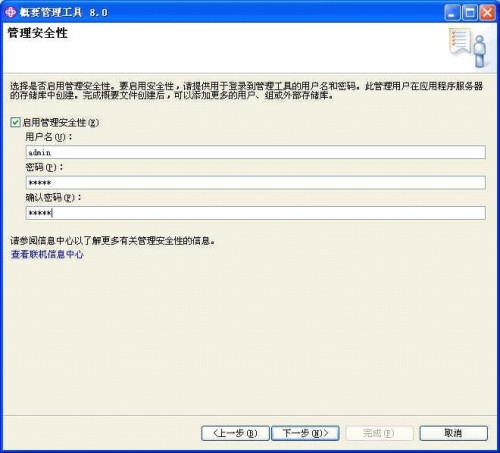The image size is (500, 453).
Task: Focus the 用户名 field containing admin
Action: (255, 152)
